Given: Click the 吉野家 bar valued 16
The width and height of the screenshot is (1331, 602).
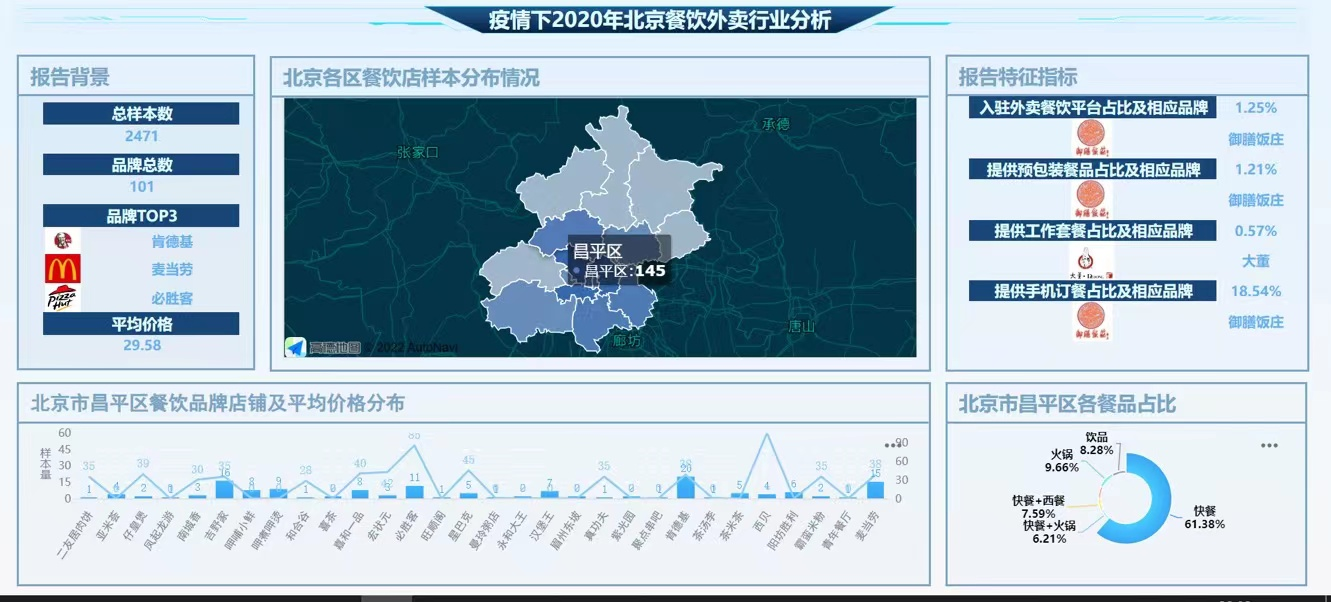Looking at the screenshot, I should (224, 489).
